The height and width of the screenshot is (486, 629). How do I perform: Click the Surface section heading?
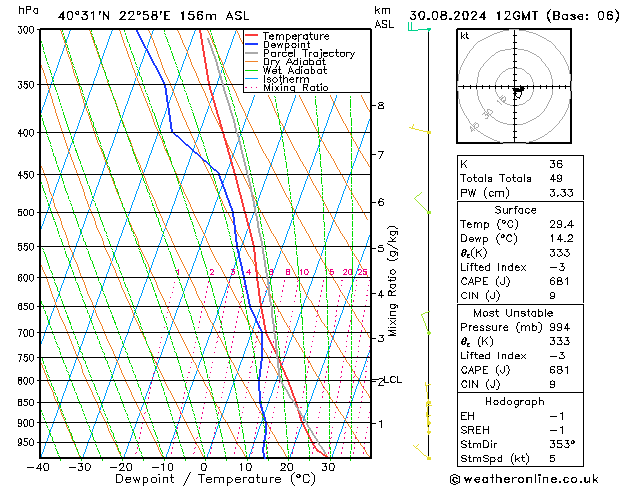tap(515, 210)
